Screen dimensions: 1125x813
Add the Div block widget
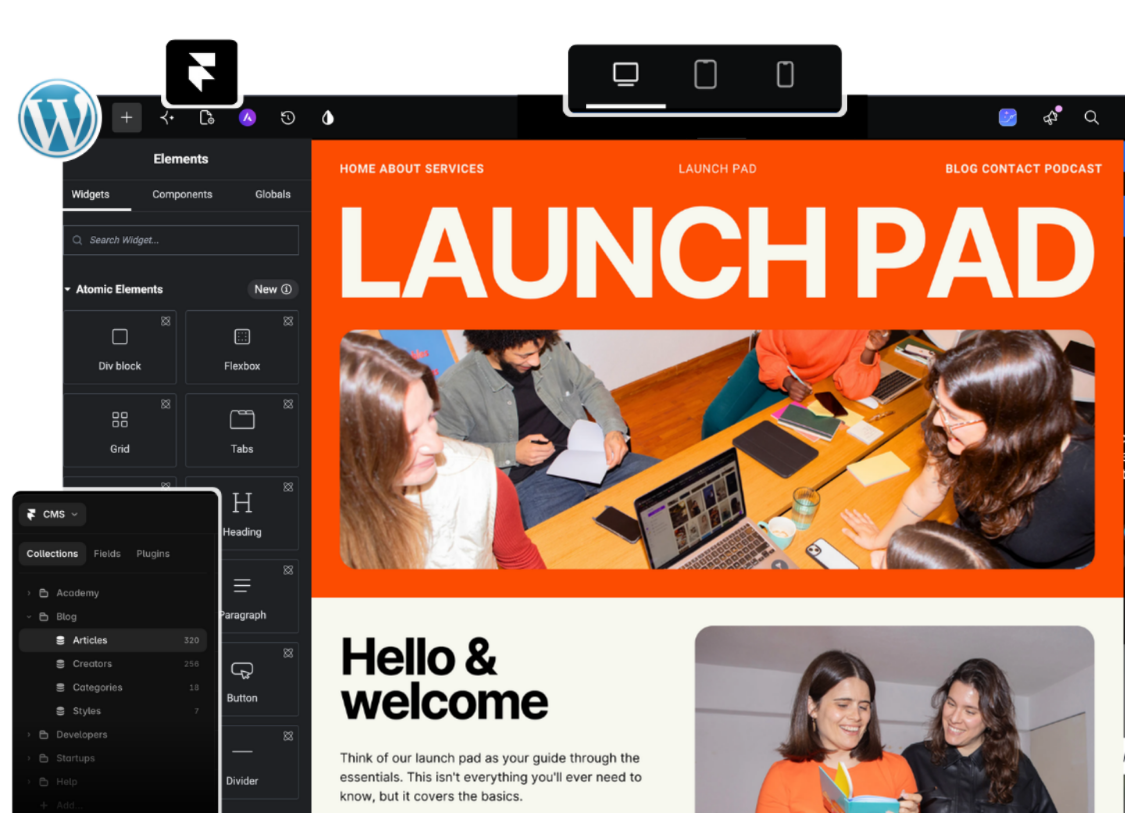tap(120, 347)
